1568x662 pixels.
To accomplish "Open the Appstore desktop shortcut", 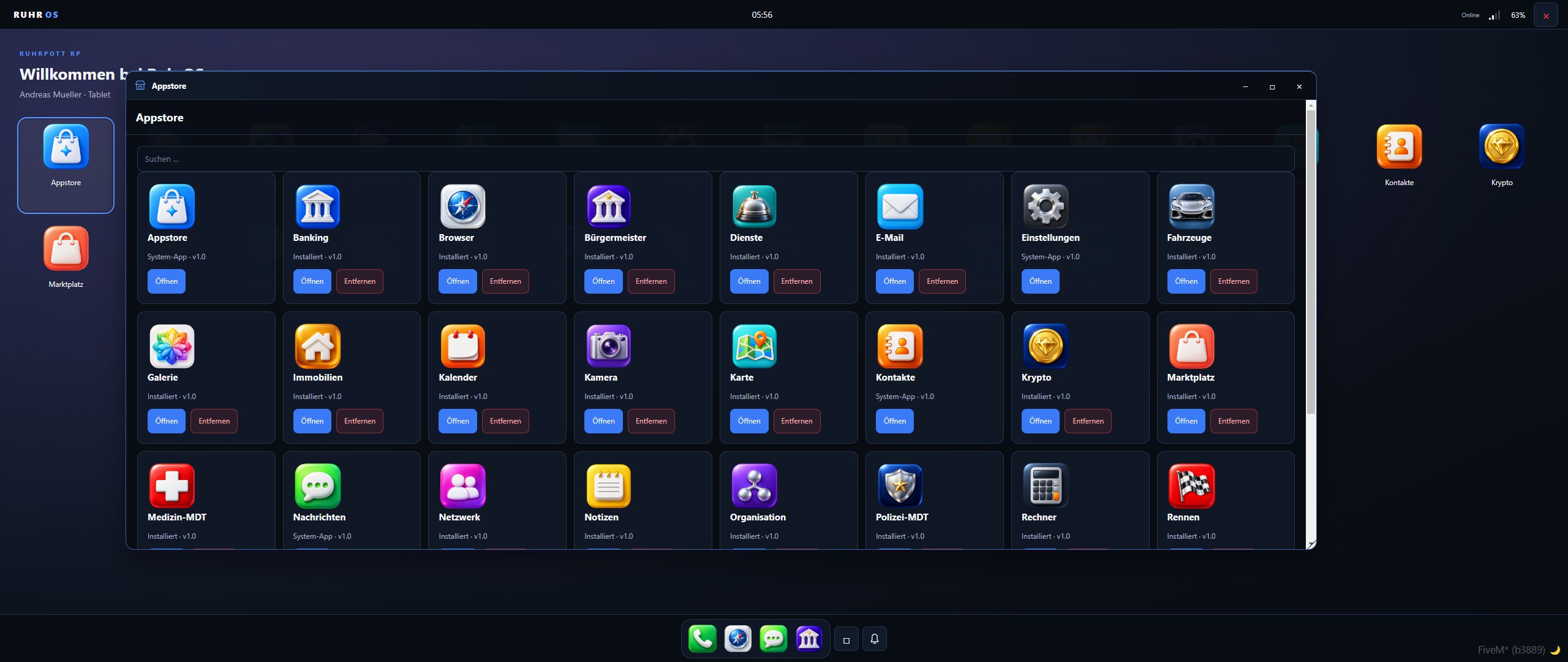I will (x=66, y=165).
